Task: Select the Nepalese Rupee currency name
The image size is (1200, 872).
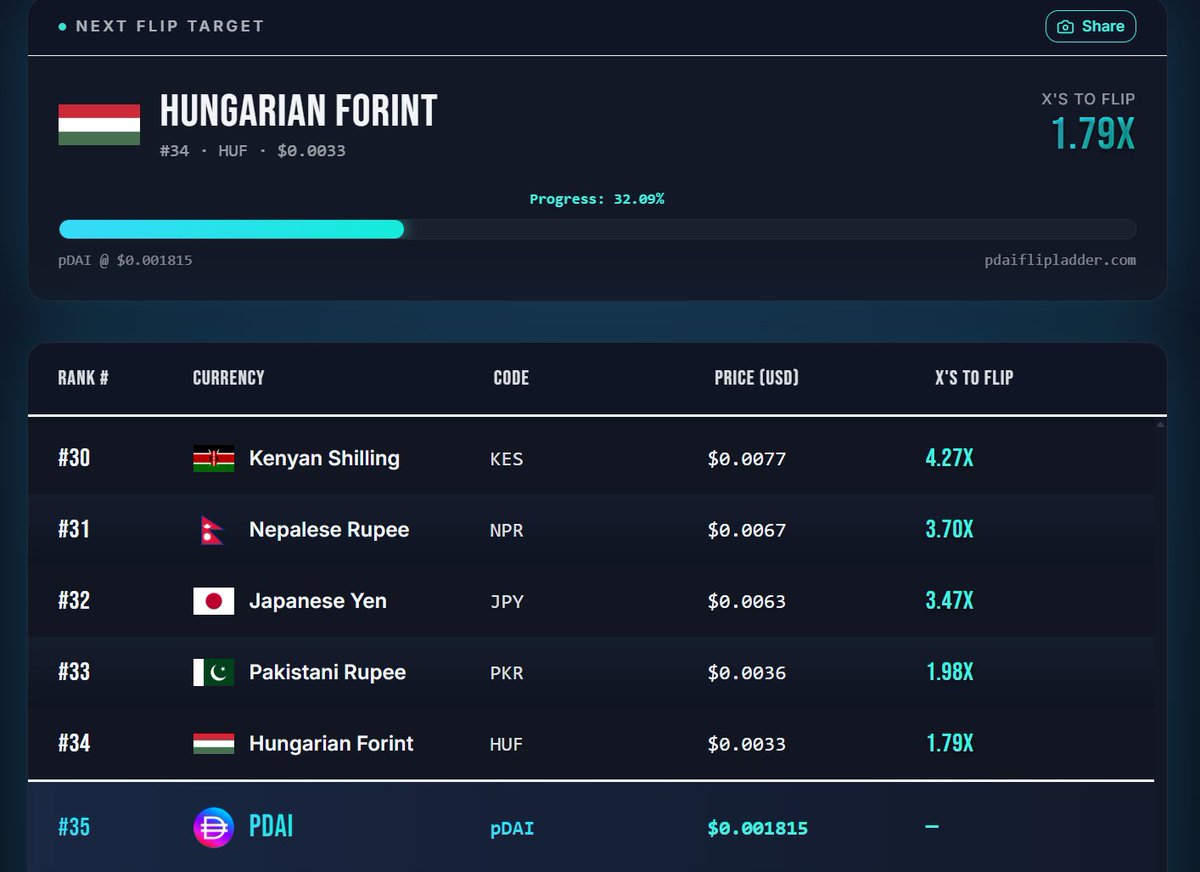Action: pyautogui.click(x=329, y=530)
